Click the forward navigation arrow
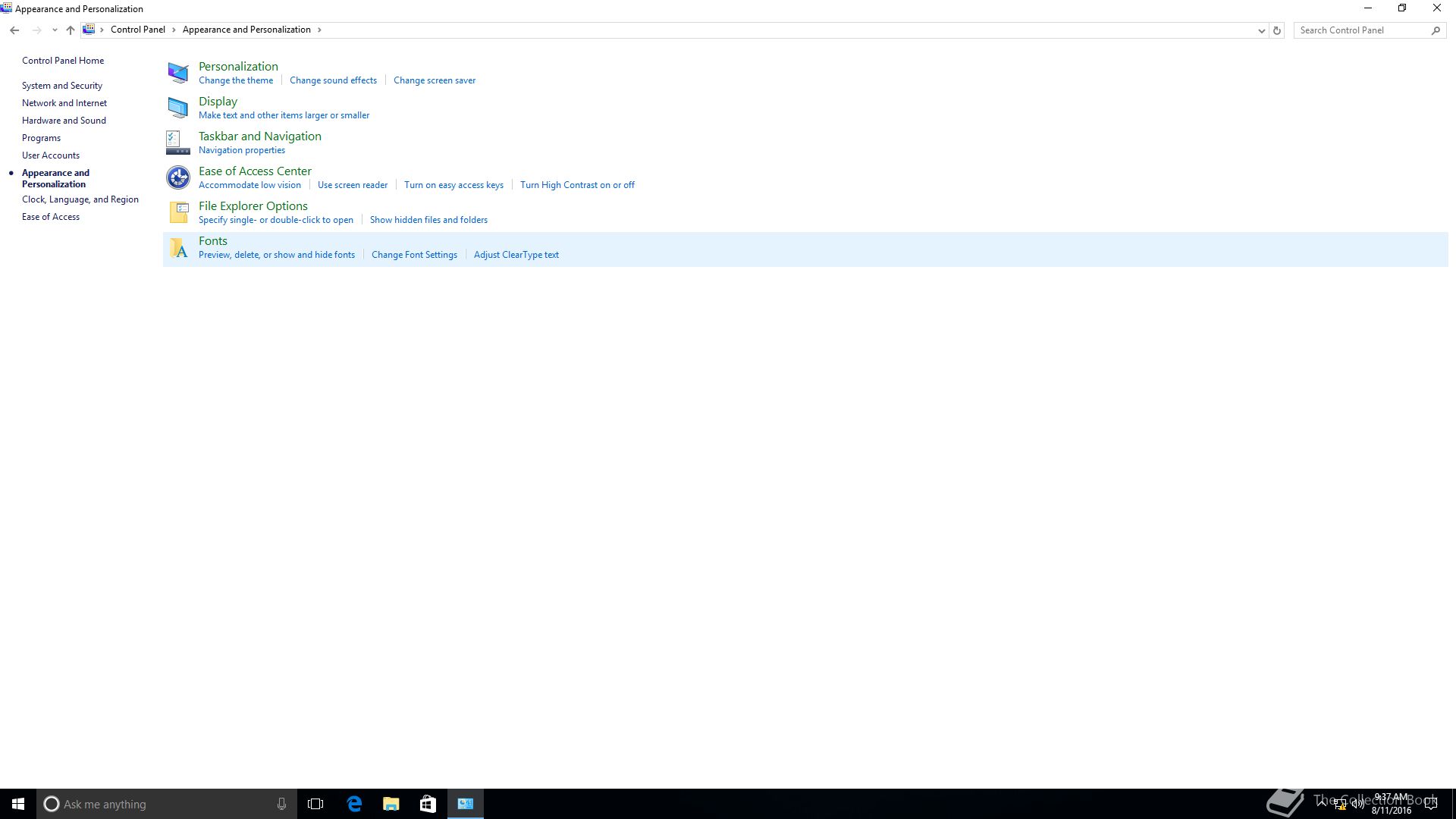 click(36, 30)
